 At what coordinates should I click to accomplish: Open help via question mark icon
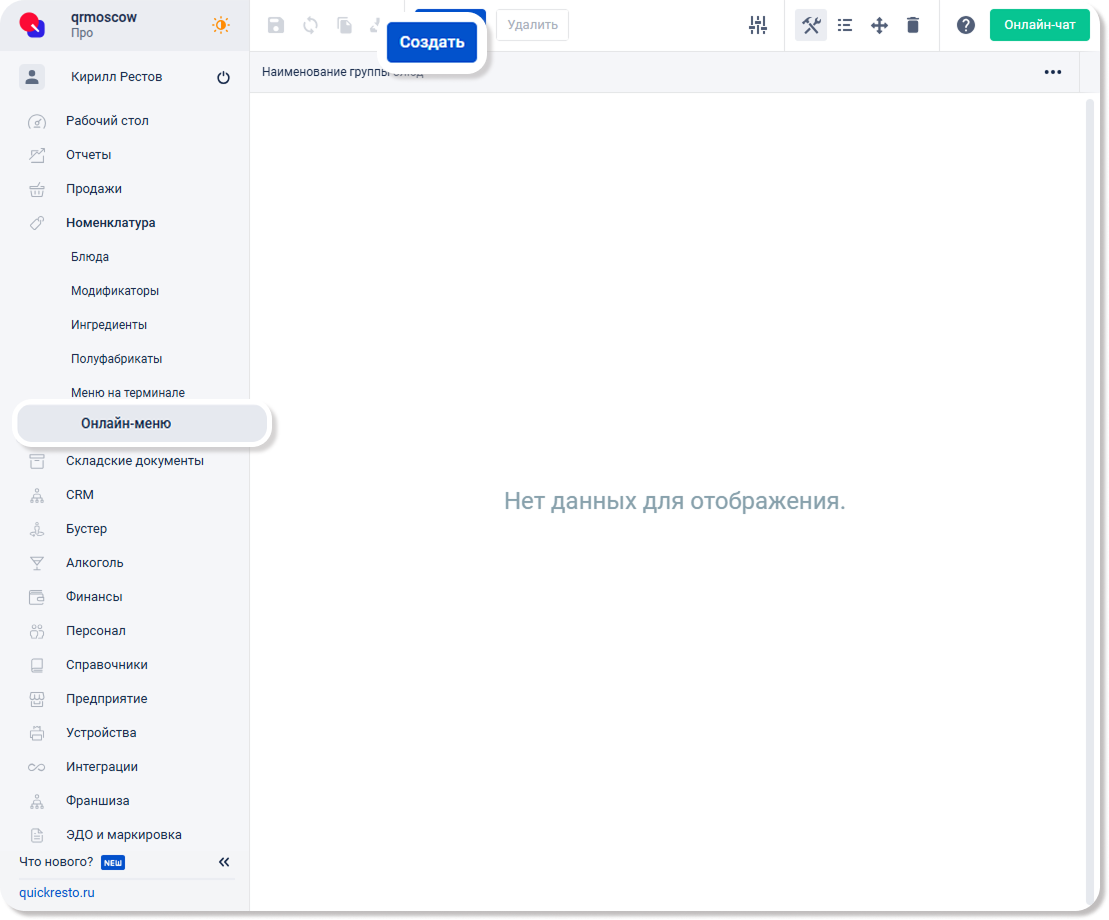tap(965, 25)
